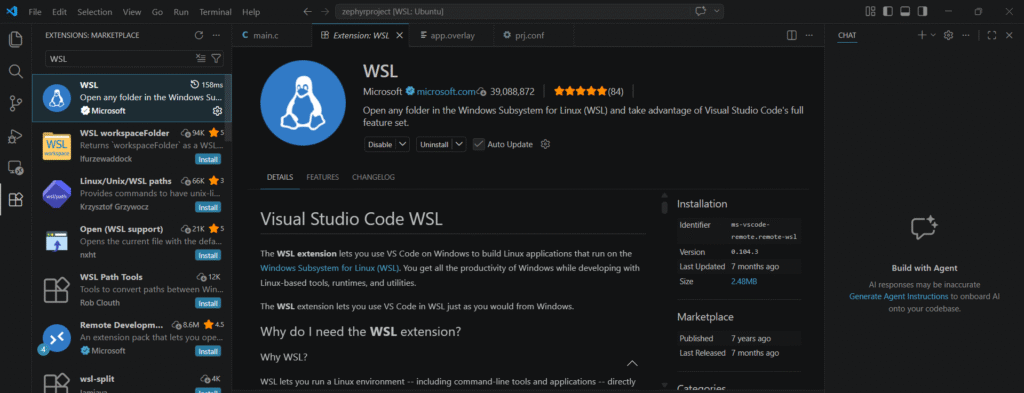Open the Run and Debug view
1024x393 pixels.
(x=16, y=136)
